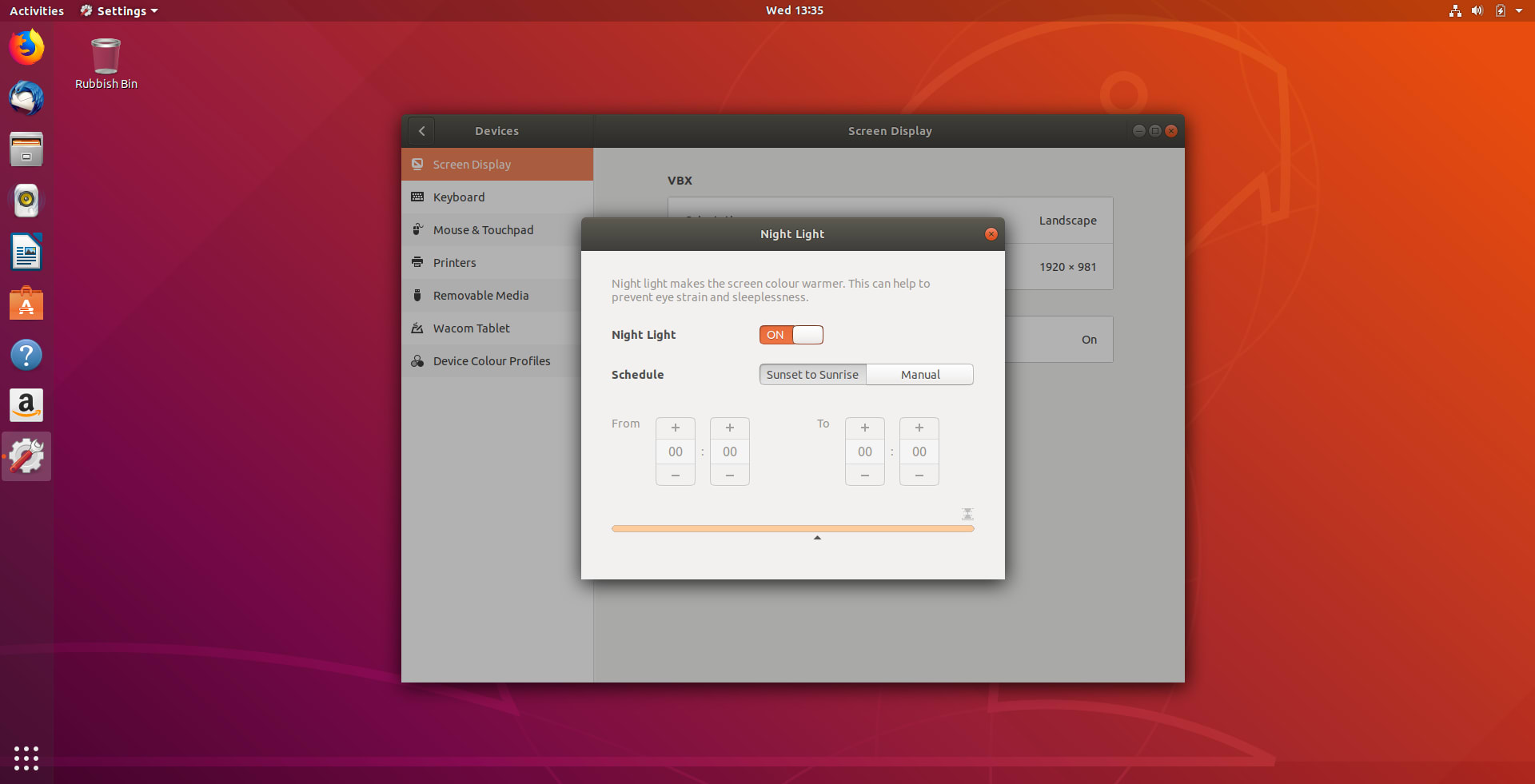The width and height of the screenshot is (1535, 784).
Task: Click the Landscape orientation row in Screen Display
Action: 891,221
